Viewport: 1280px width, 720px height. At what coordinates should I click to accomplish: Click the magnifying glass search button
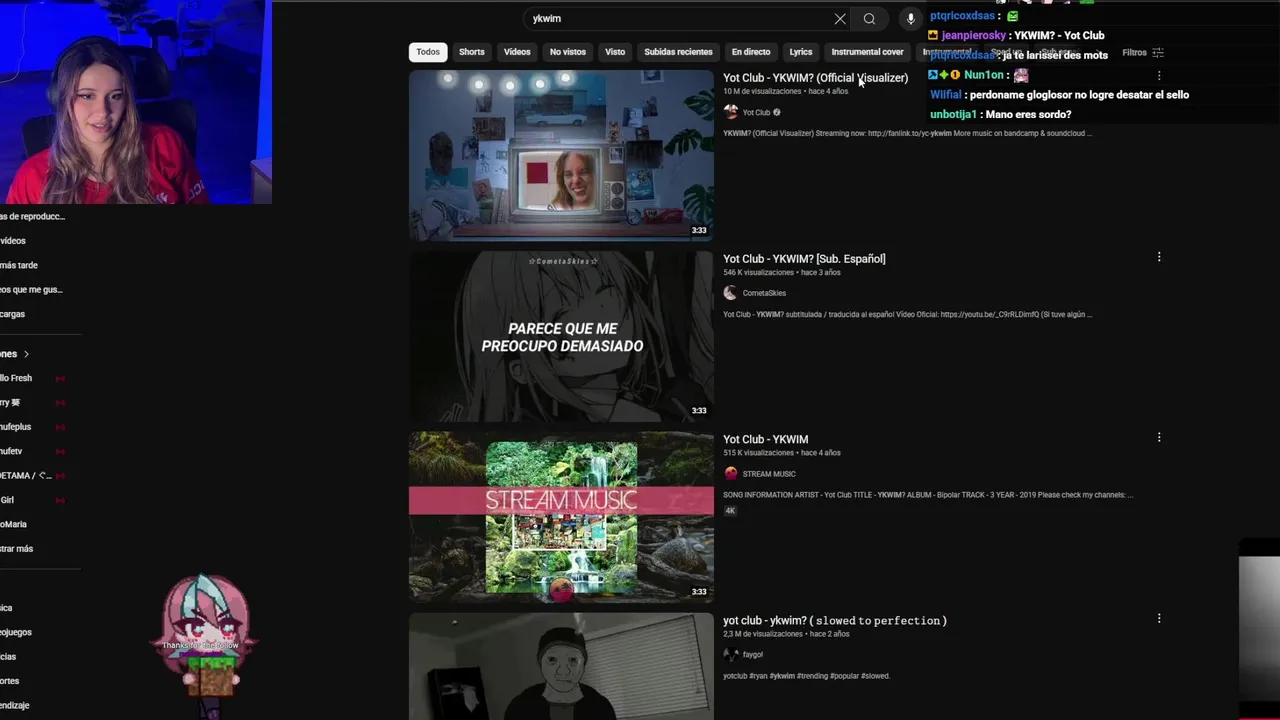869,18
